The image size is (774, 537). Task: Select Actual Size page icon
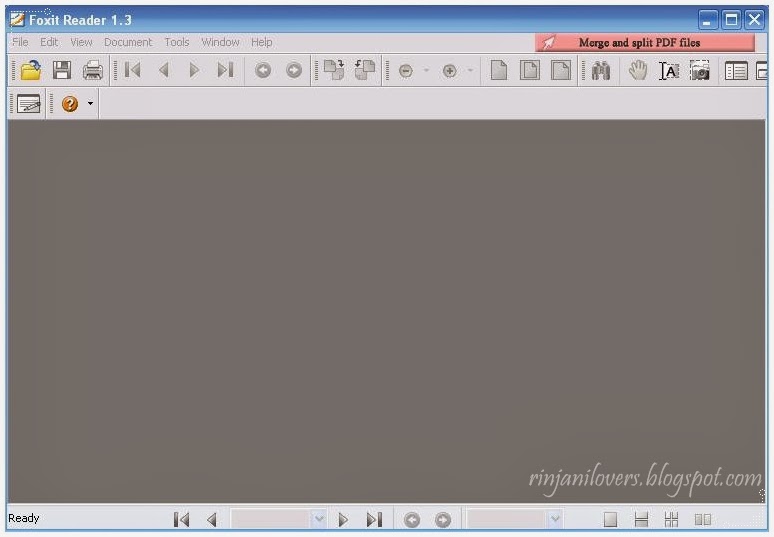(x=499, y=70)
